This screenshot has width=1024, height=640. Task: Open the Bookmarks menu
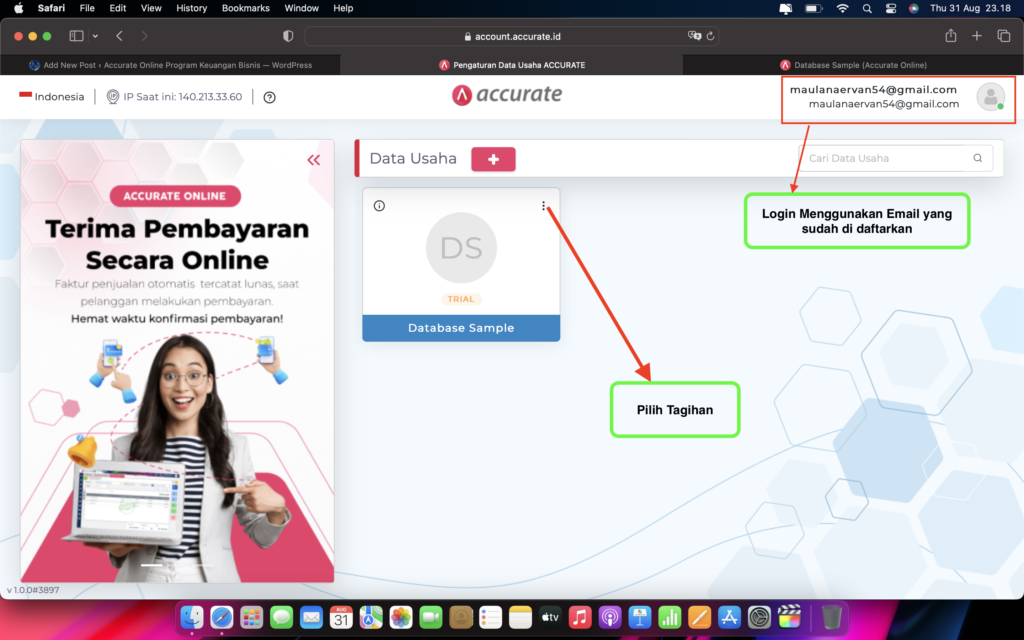pos(246,8)
